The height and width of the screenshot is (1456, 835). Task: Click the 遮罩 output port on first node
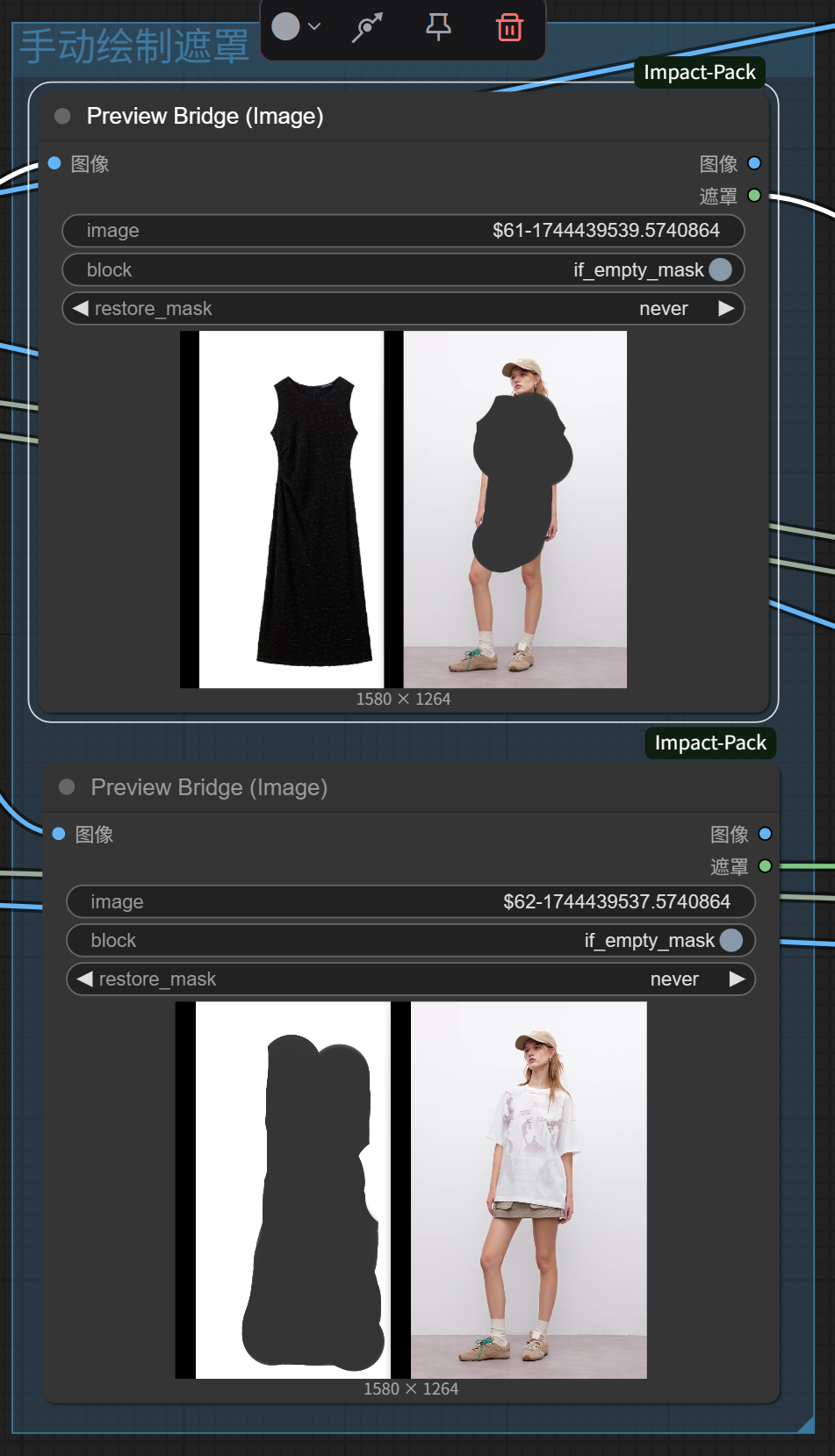[753, 196]
